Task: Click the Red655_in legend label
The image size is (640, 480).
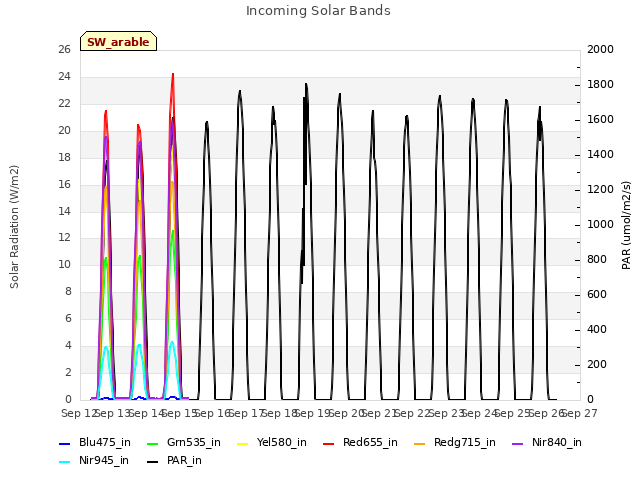Action: [370, 442]
